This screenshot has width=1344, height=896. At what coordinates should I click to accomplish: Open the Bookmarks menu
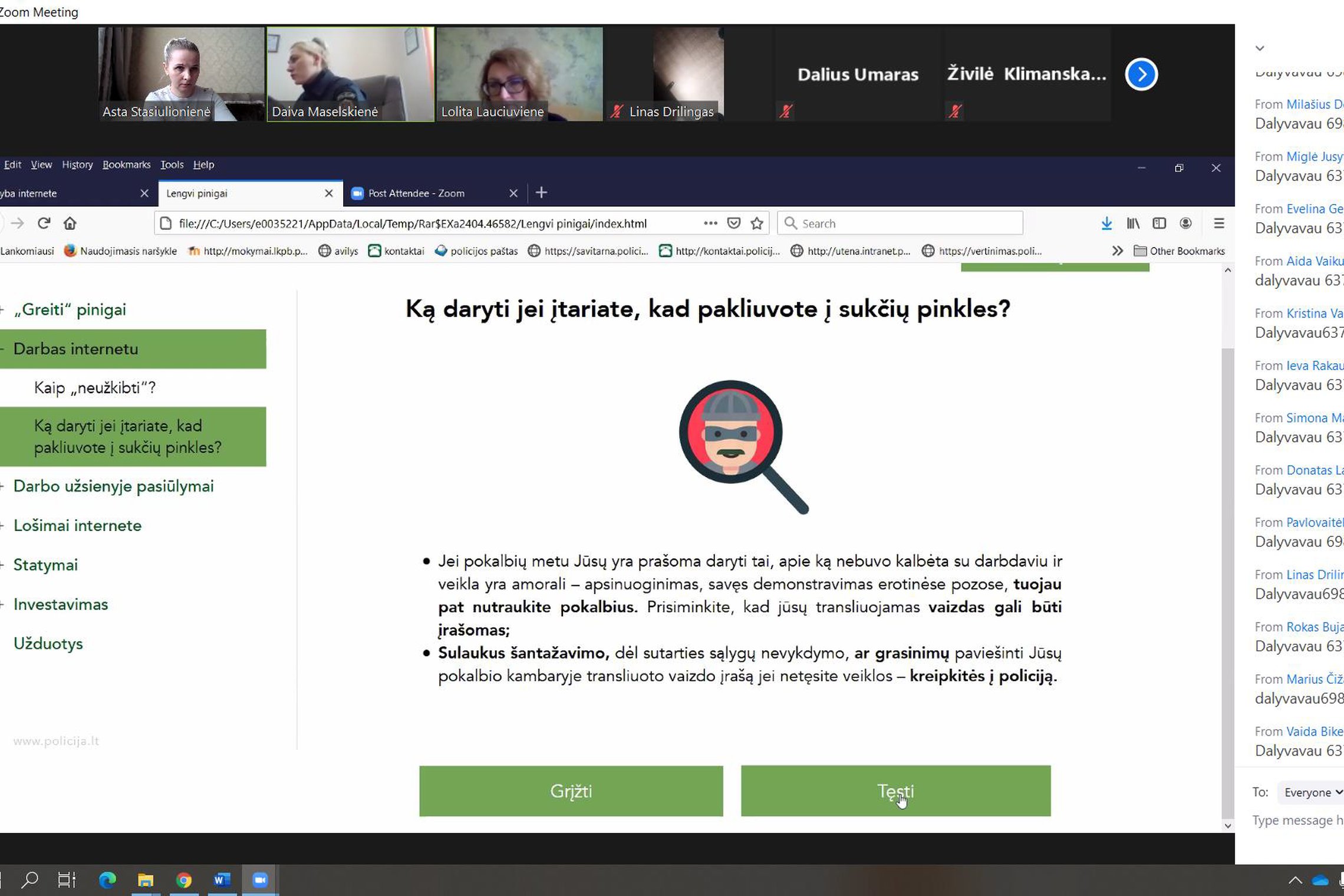point(126,164)
